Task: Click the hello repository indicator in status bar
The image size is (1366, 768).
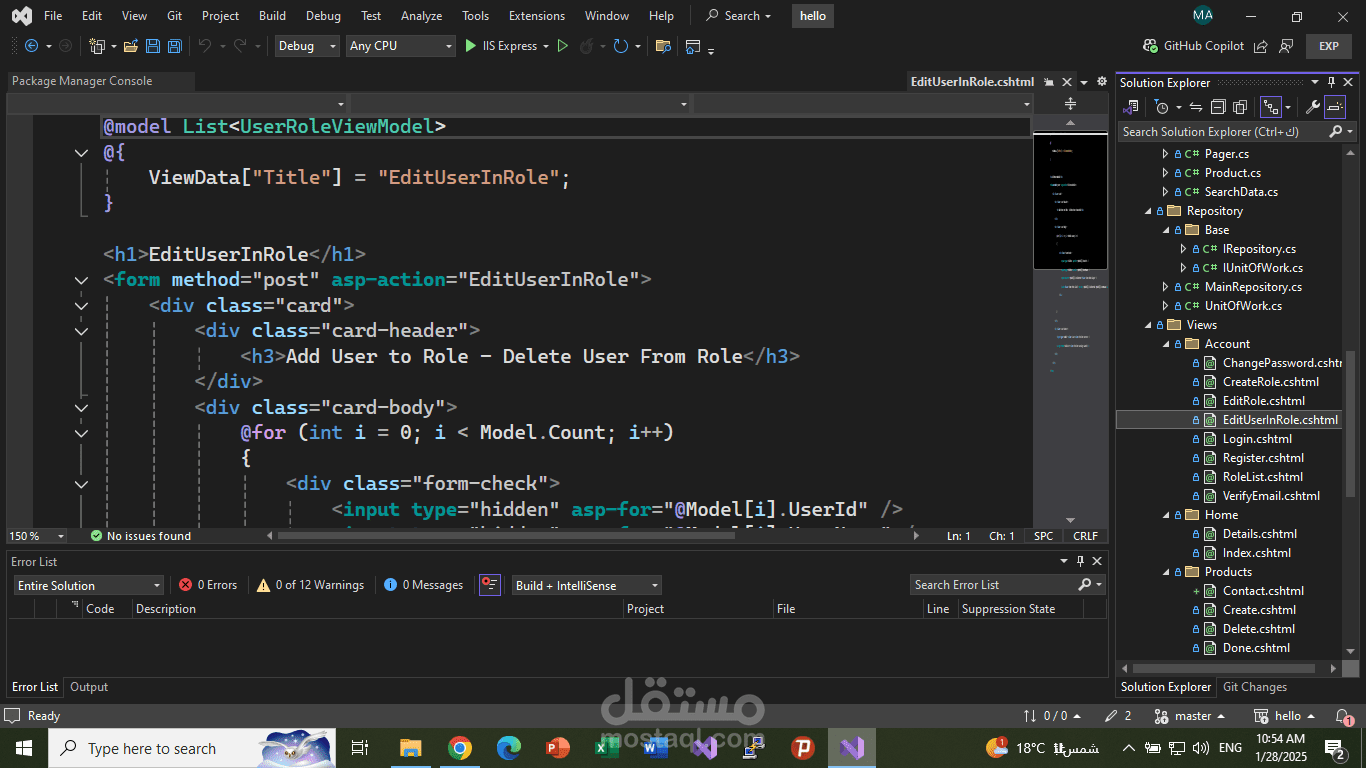Action: point(1287,716)
